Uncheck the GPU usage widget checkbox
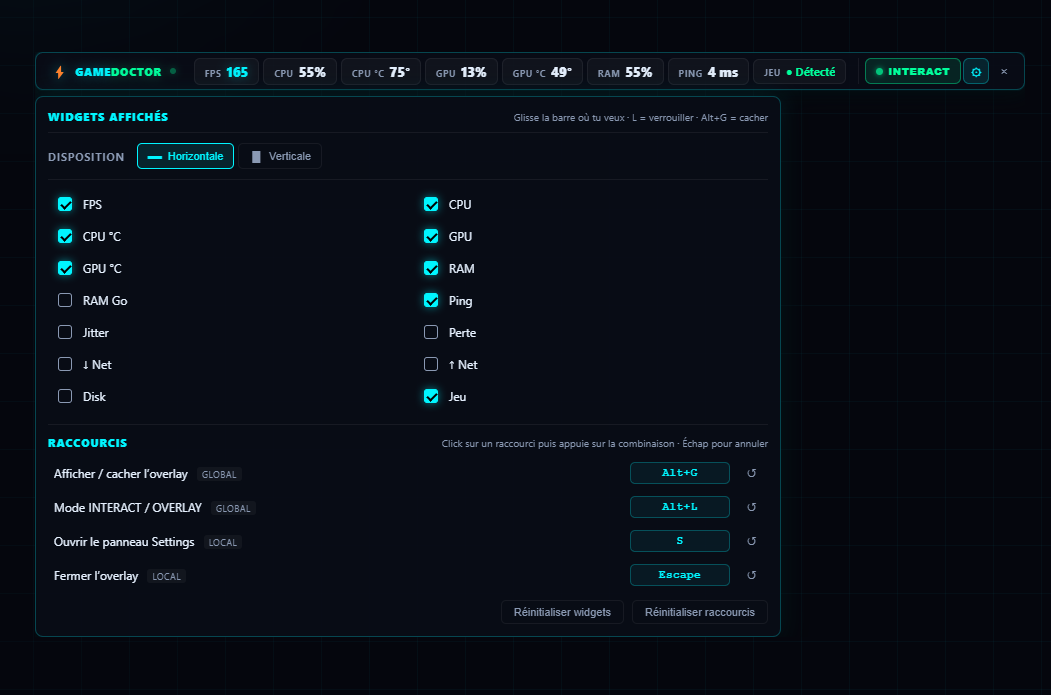 [431, 237]
